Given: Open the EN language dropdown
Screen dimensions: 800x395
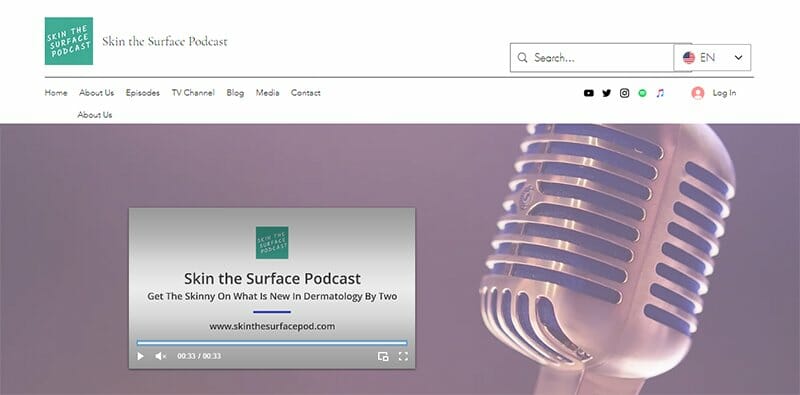Looking at the screenshot, I should tap(712, 58).
